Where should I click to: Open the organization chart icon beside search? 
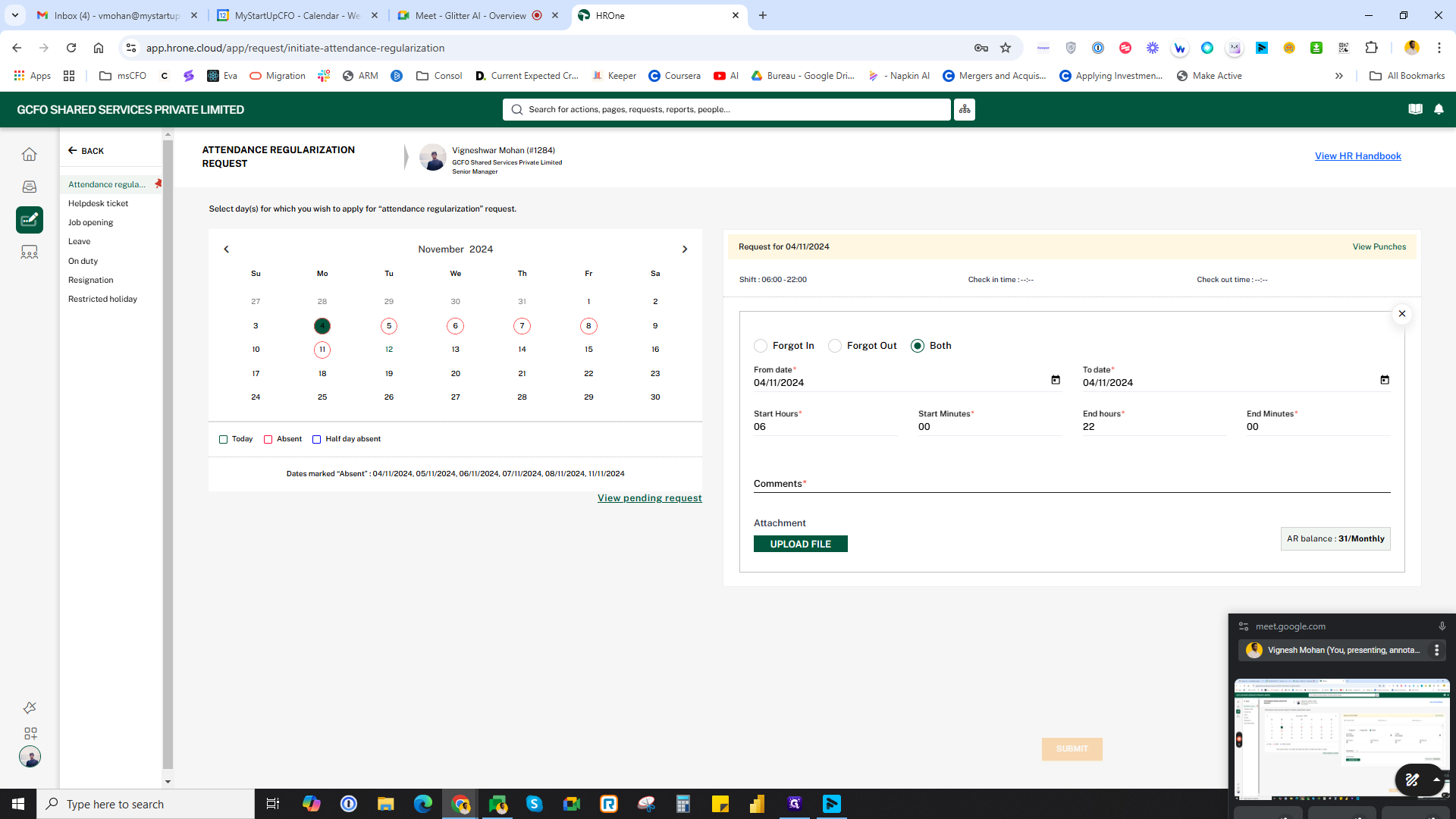965,109
